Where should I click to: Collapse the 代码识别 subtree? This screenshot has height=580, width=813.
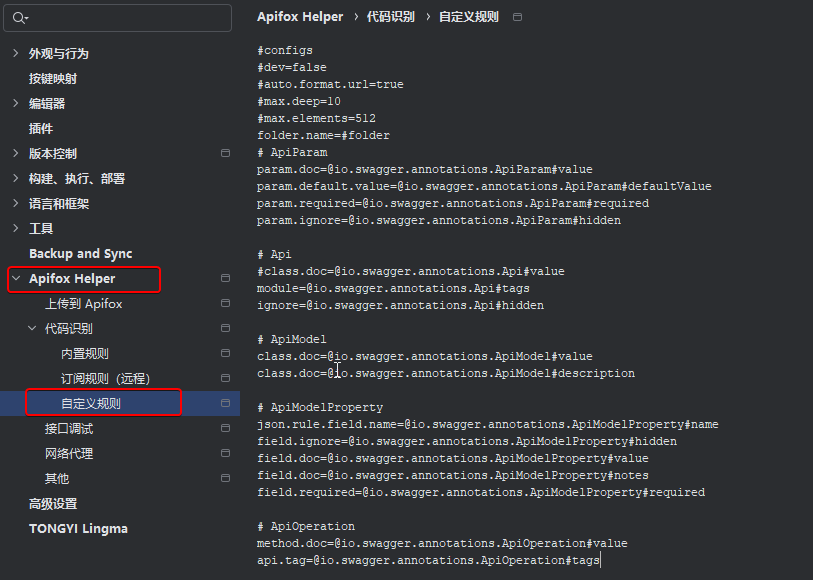32,328
